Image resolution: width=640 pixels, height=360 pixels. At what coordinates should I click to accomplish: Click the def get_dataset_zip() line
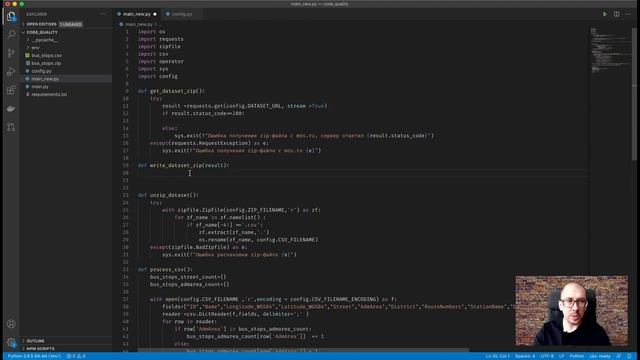171,91
